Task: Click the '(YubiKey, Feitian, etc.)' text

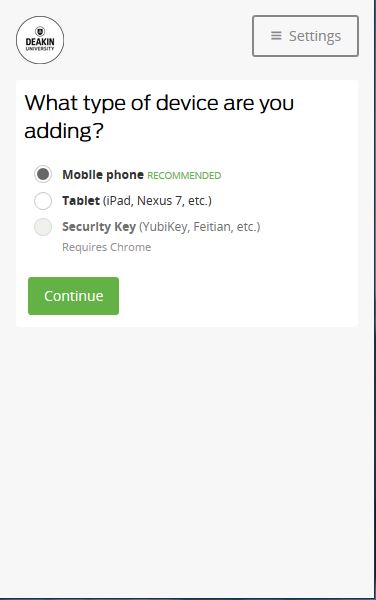Action: [199, 227]
